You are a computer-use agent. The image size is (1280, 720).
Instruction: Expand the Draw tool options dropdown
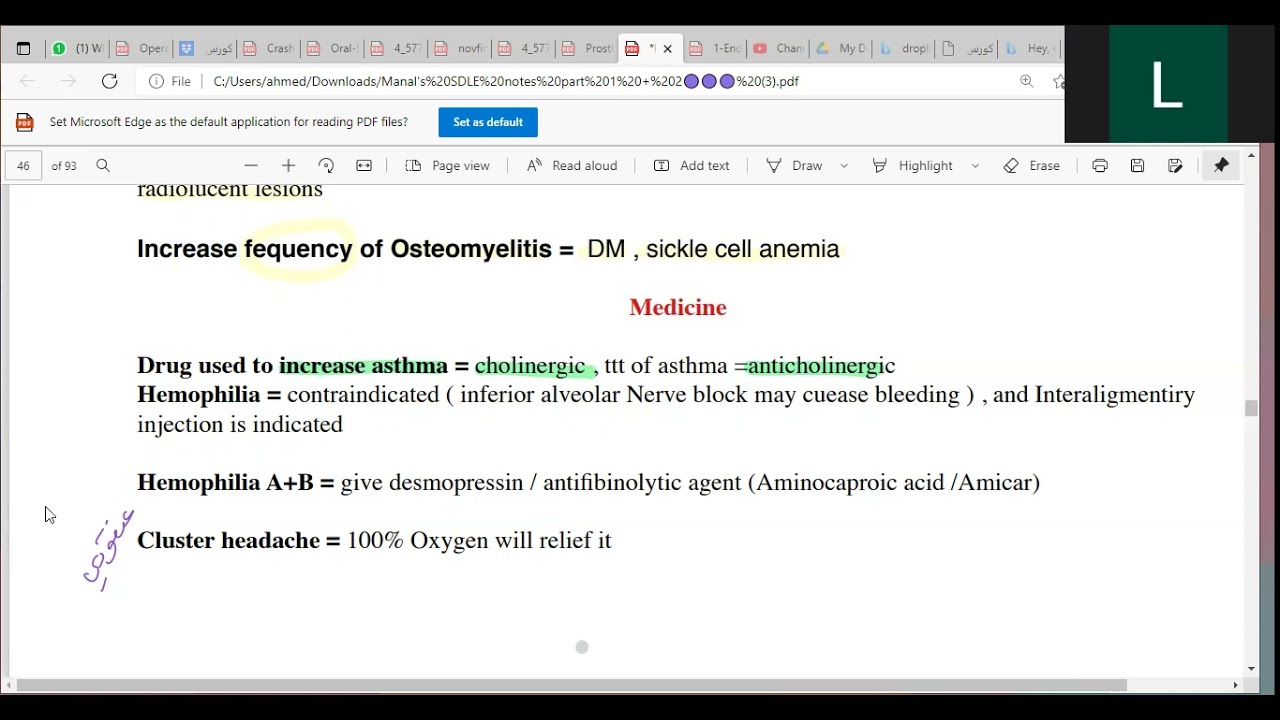pyautogui.click(x=844, y=166)
